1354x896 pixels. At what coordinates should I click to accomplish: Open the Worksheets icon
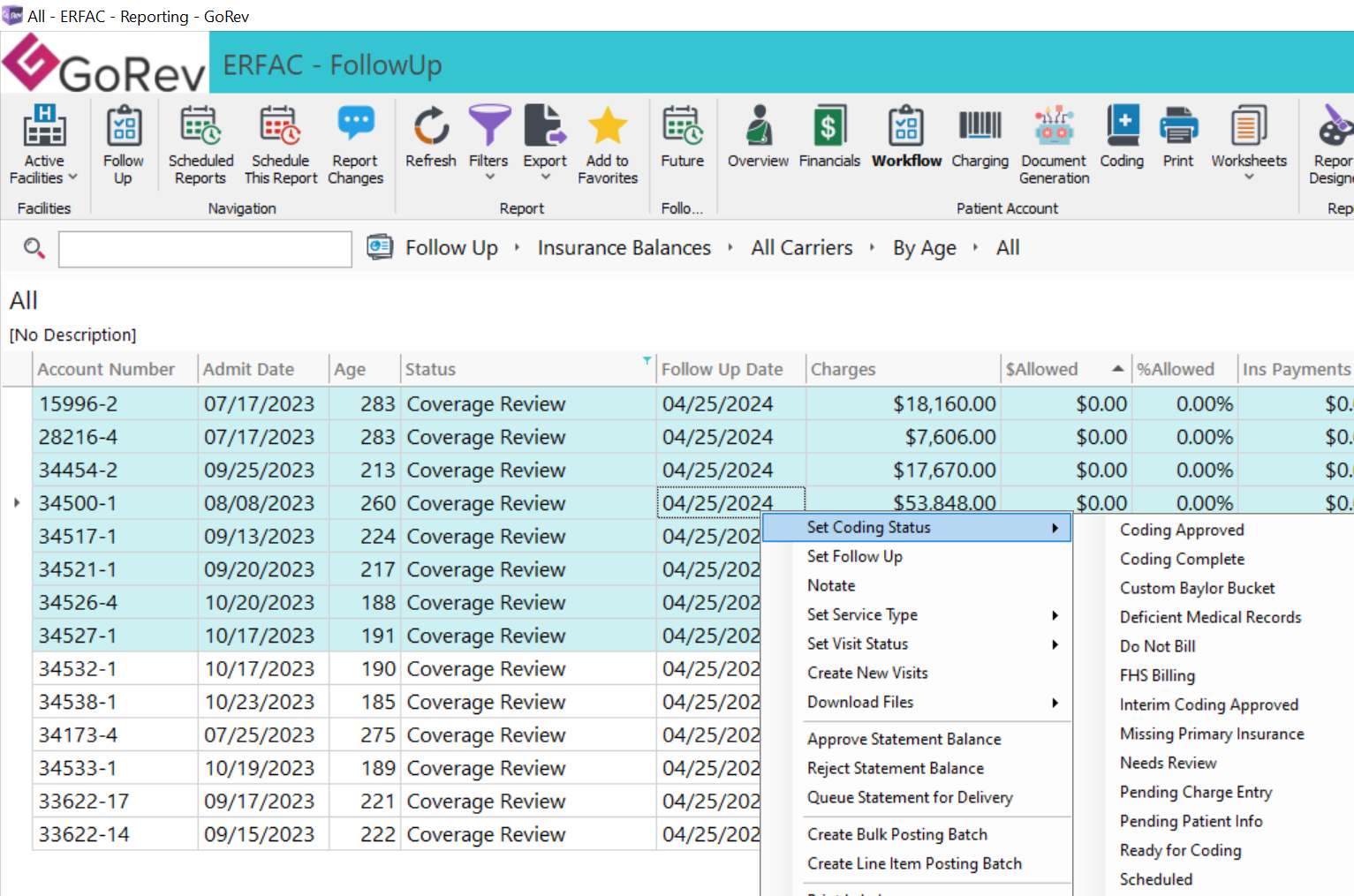pos(1249,125)
